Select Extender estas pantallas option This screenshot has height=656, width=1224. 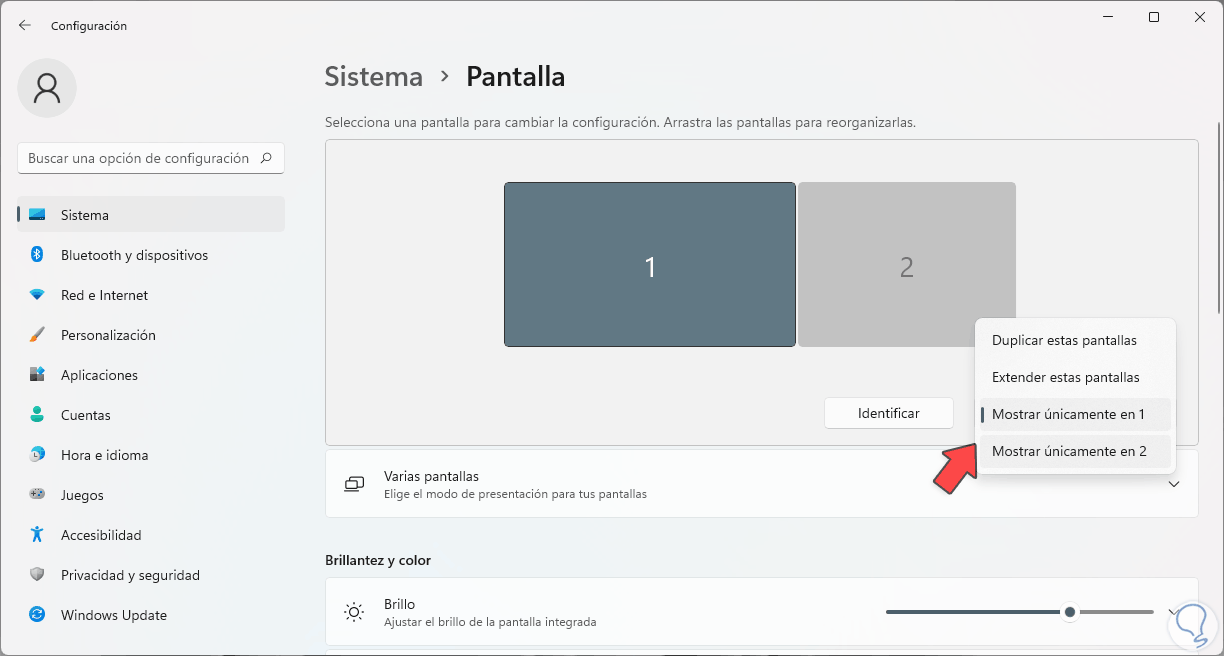(1065, 378)
